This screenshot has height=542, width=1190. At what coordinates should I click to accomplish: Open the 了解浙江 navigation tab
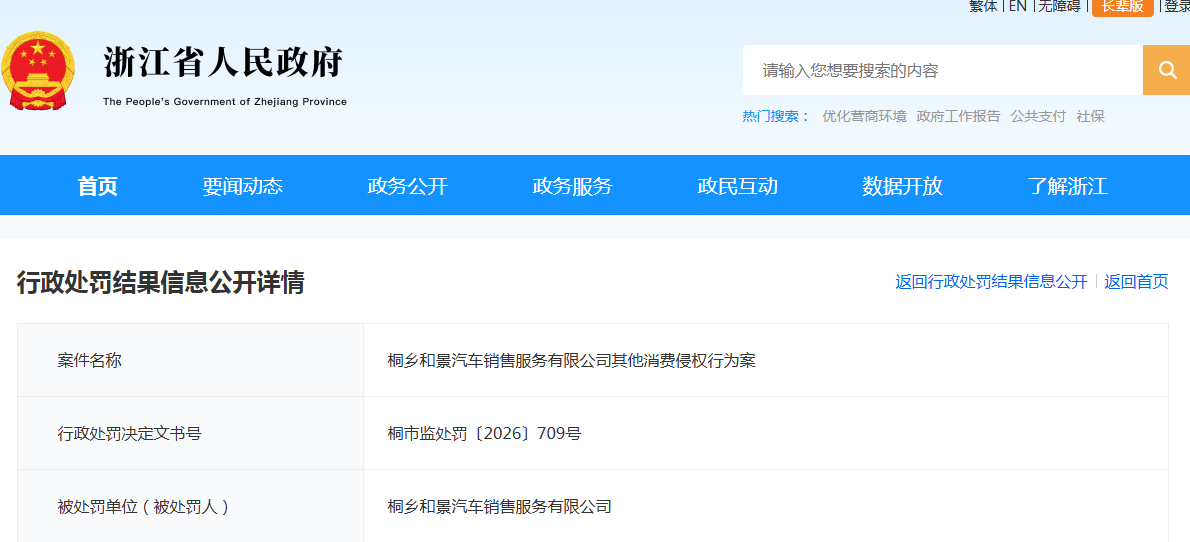point(1068,186)
